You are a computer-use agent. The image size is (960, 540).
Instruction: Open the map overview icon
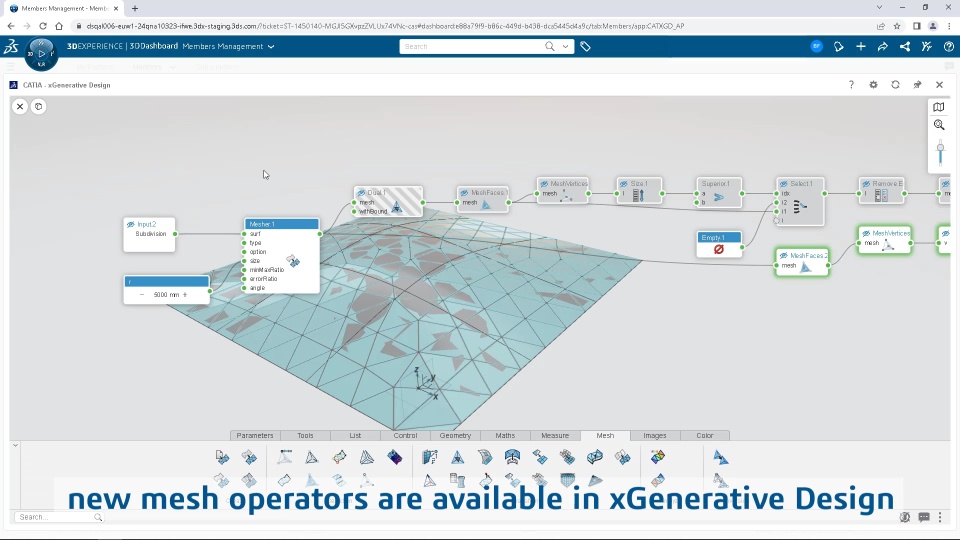939,107
